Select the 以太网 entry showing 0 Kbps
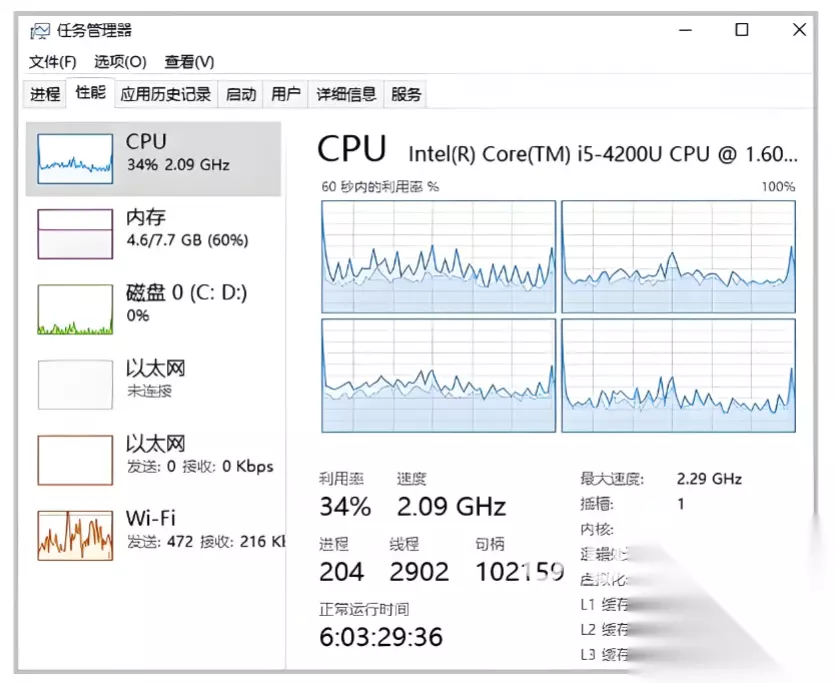Image resolution: width=836 pixels, height=683 pixels. [x=75, y=460]
